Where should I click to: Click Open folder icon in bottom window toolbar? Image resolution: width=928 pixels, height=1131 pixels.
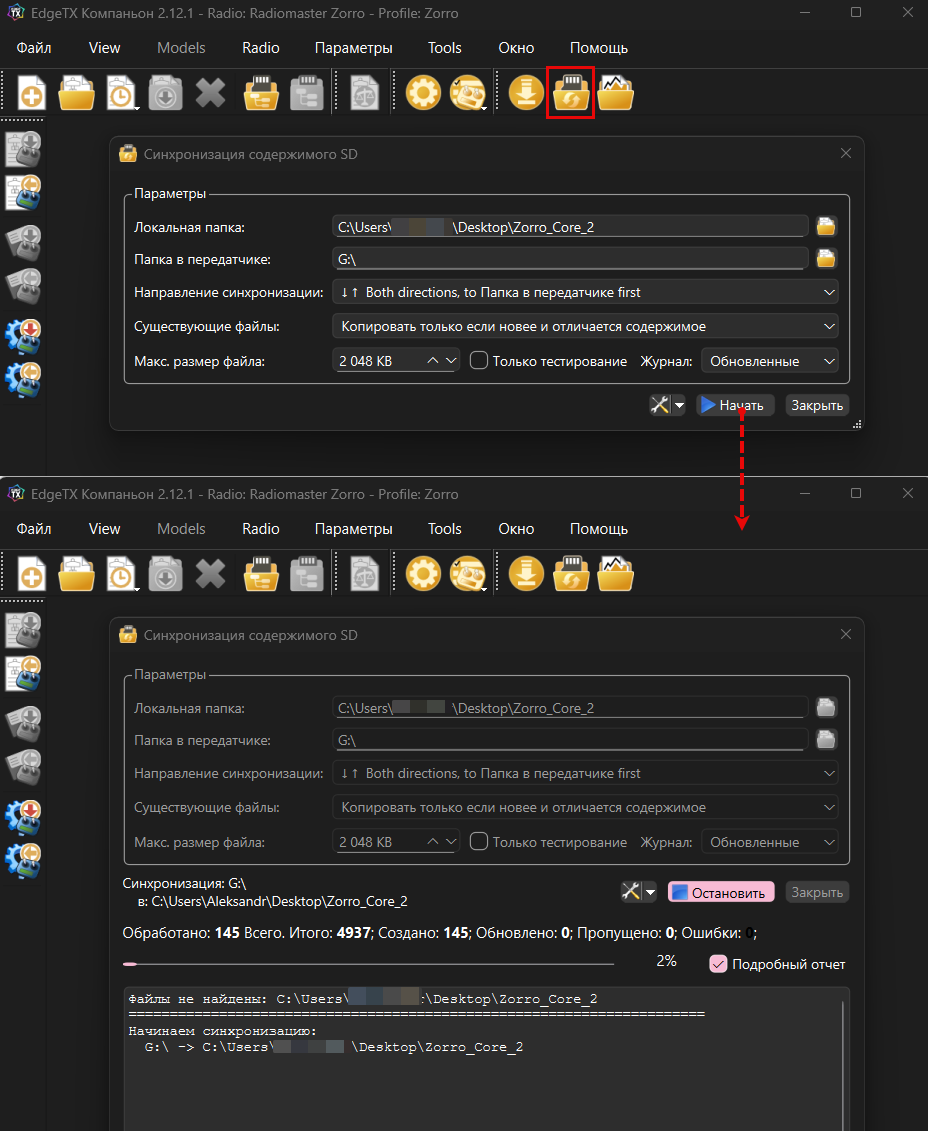click(76, 573)
